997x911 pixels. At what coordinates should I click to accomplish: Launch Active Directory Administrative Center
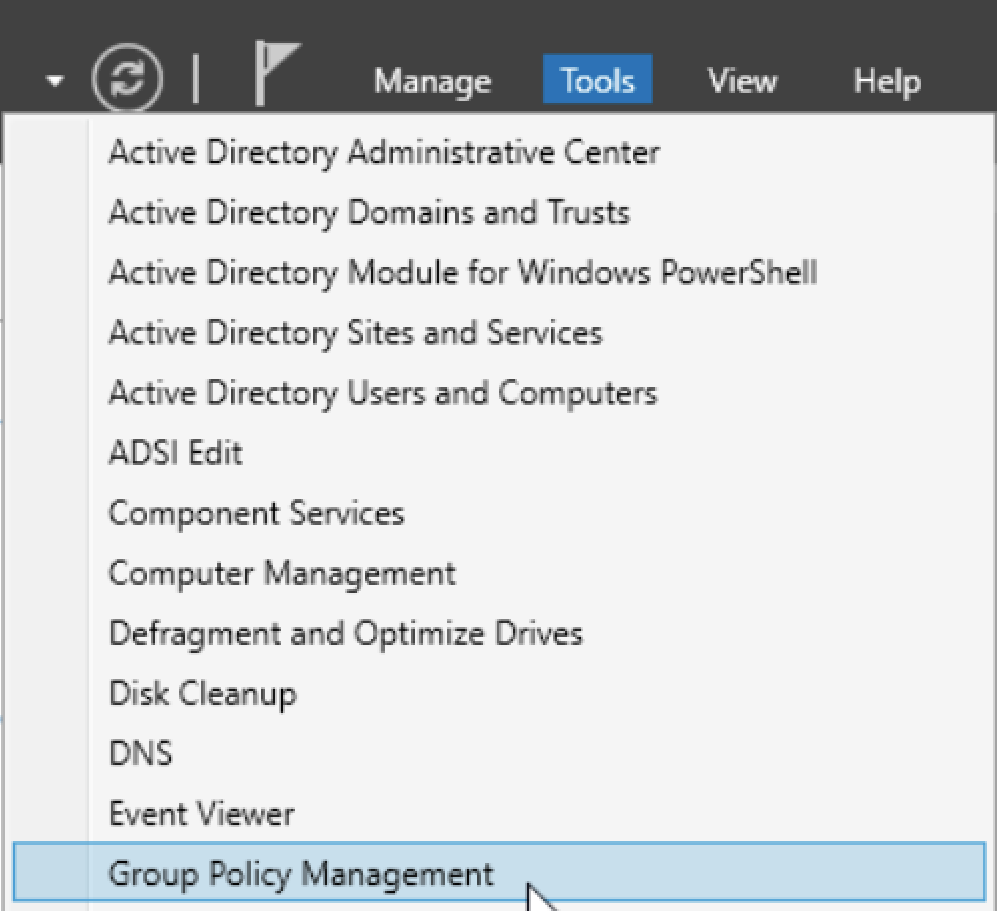[x=499, y=153]
